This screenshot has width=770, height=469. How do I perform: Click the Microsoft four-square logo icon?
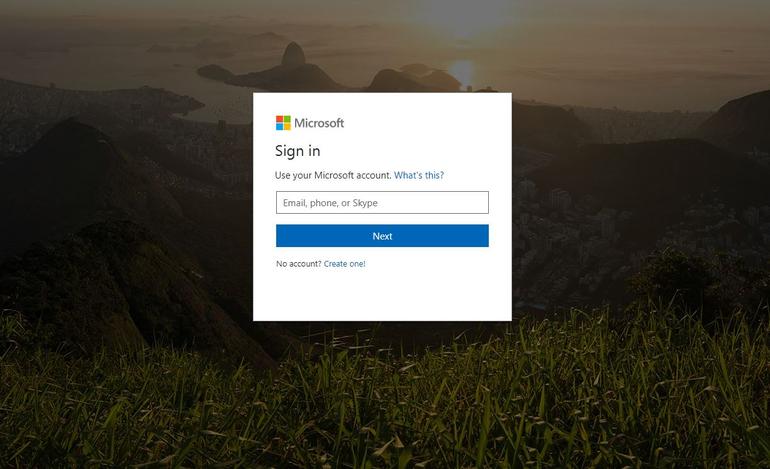coord(283,123)
